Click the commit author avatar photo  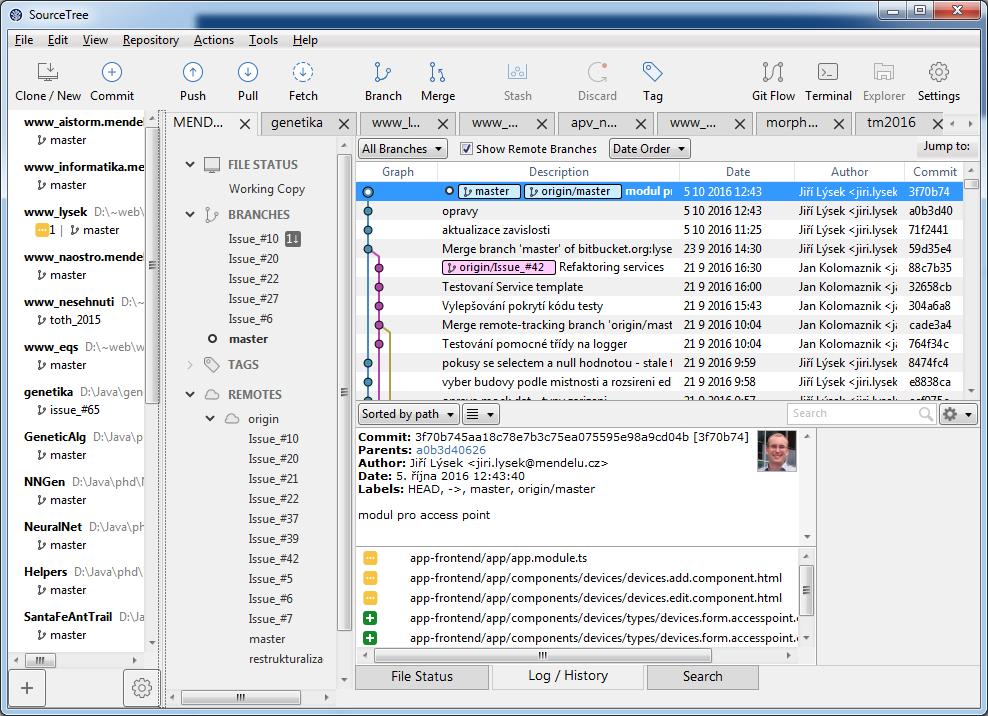tap(776, 451)
